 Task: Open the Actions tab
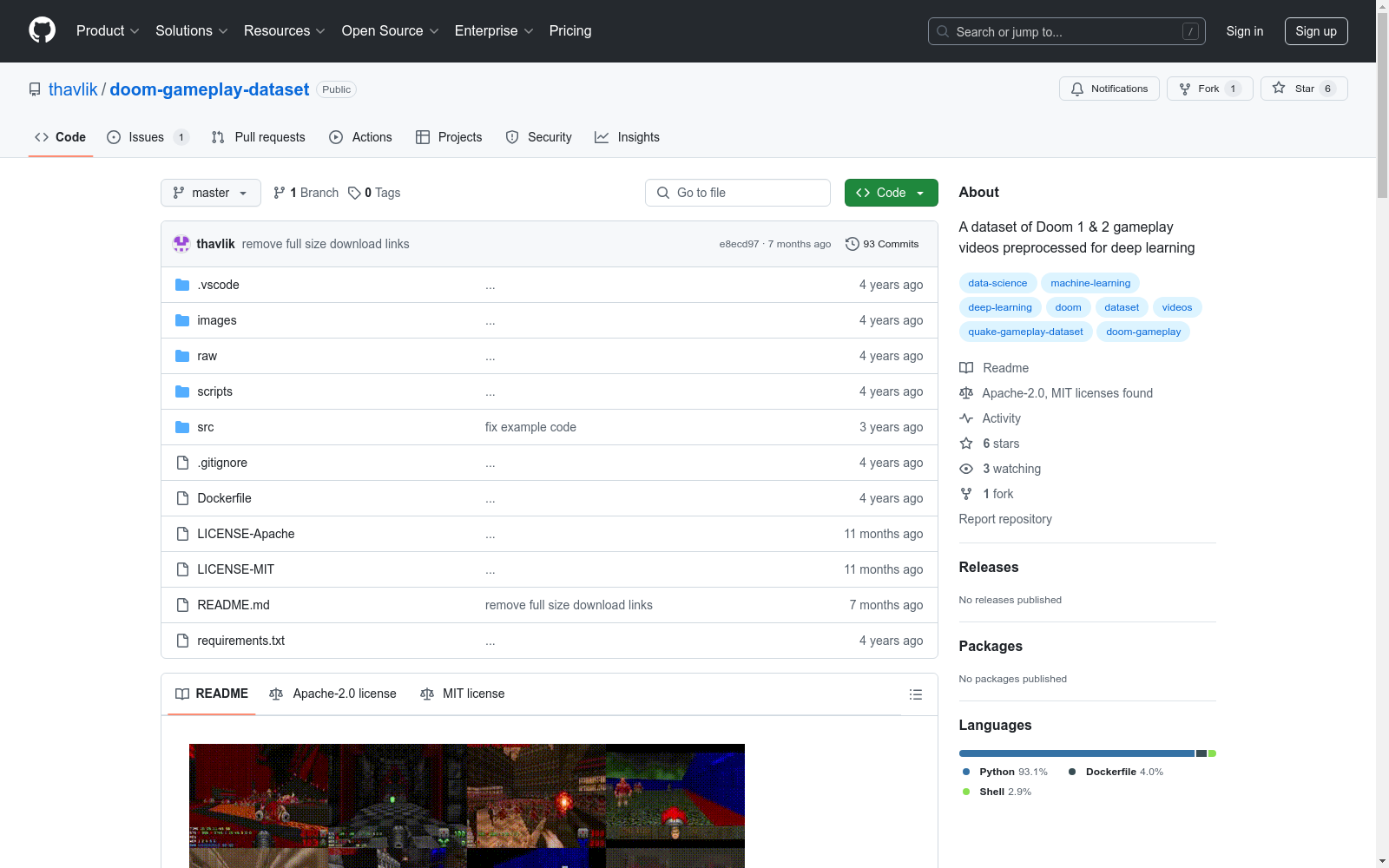point(361,137)
